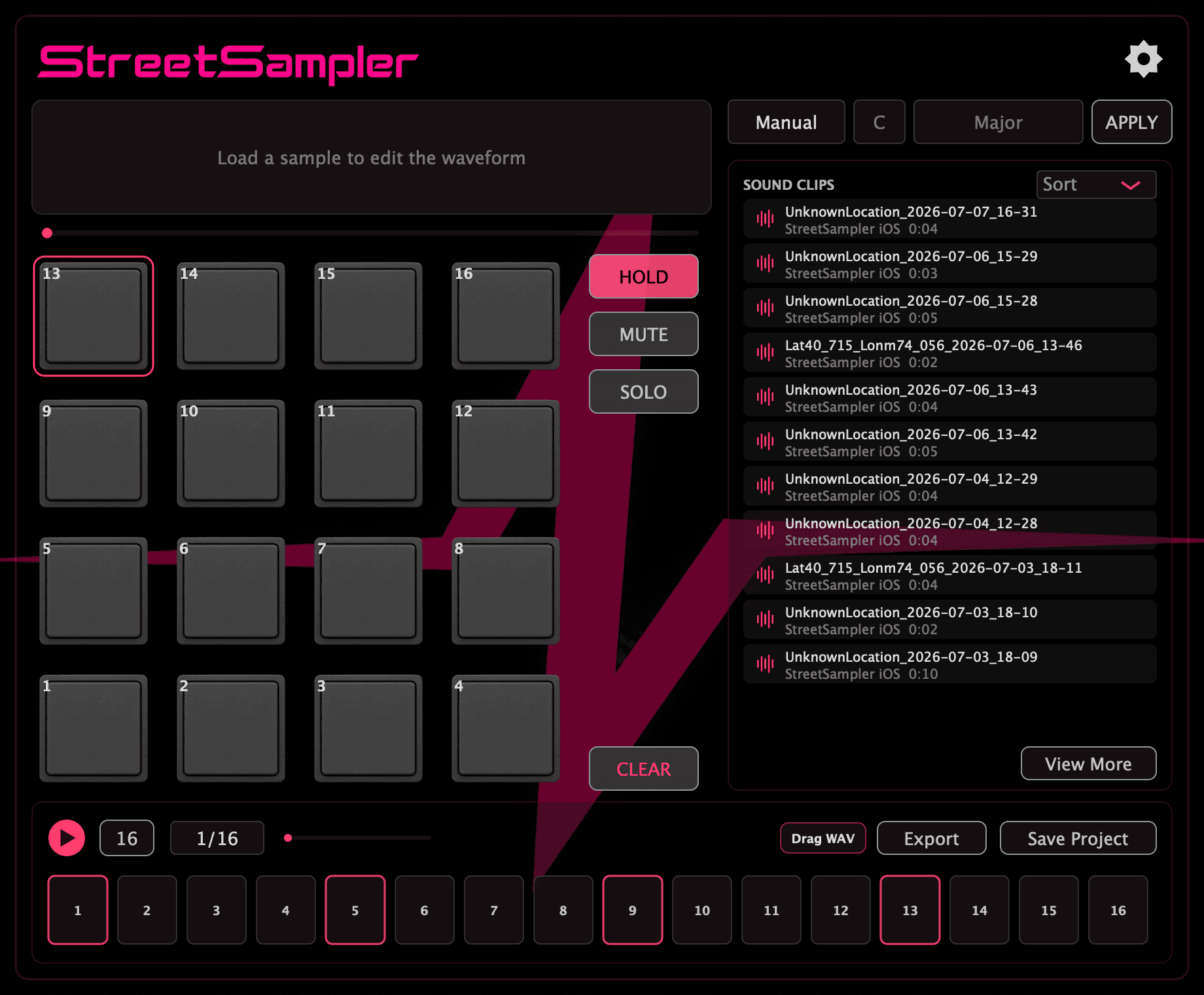Click the Export button
The height and width of the screenshot is (995, 1204).
pyautogui.click(x=931, y=838)
